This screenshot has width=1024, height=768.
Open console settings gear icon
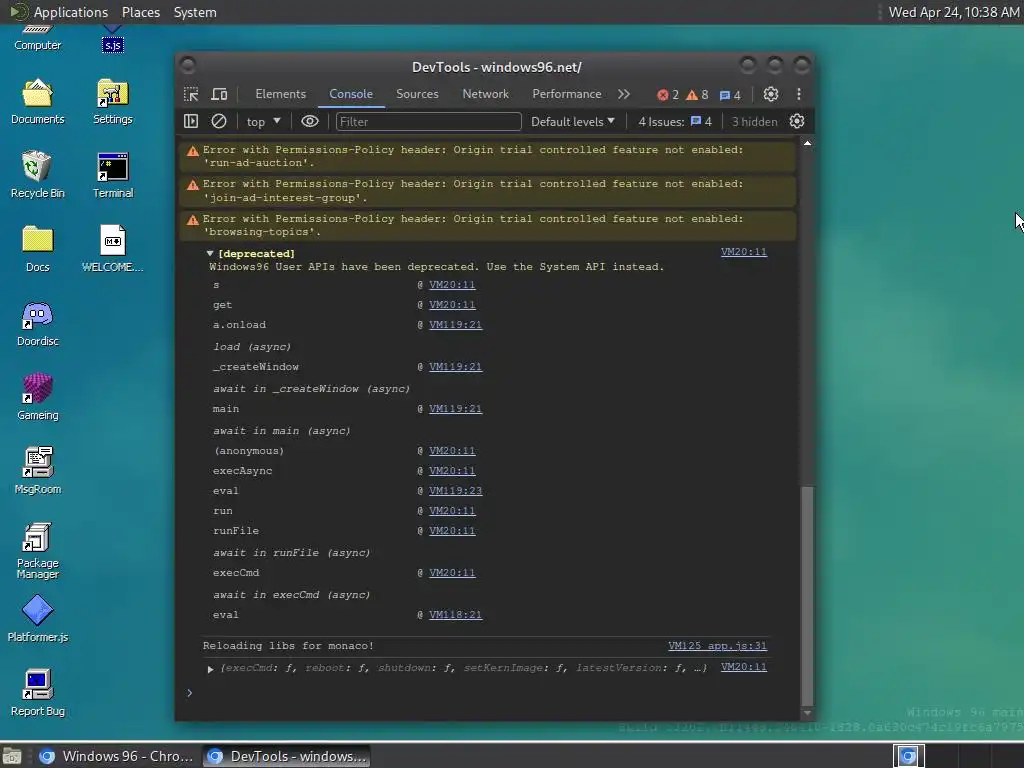pos(797,121)
